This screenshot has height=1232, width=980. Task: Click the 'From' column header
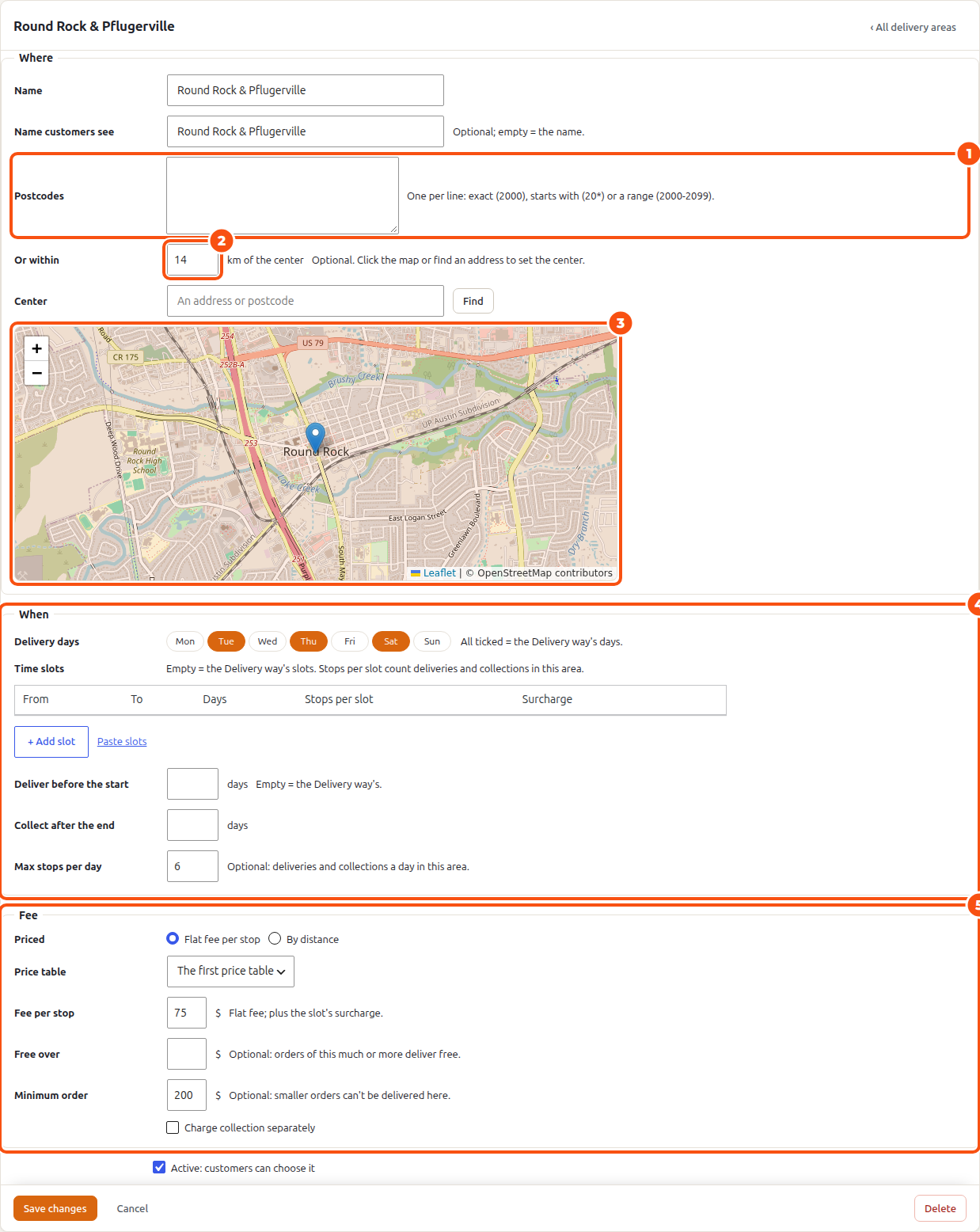point(36,699)
